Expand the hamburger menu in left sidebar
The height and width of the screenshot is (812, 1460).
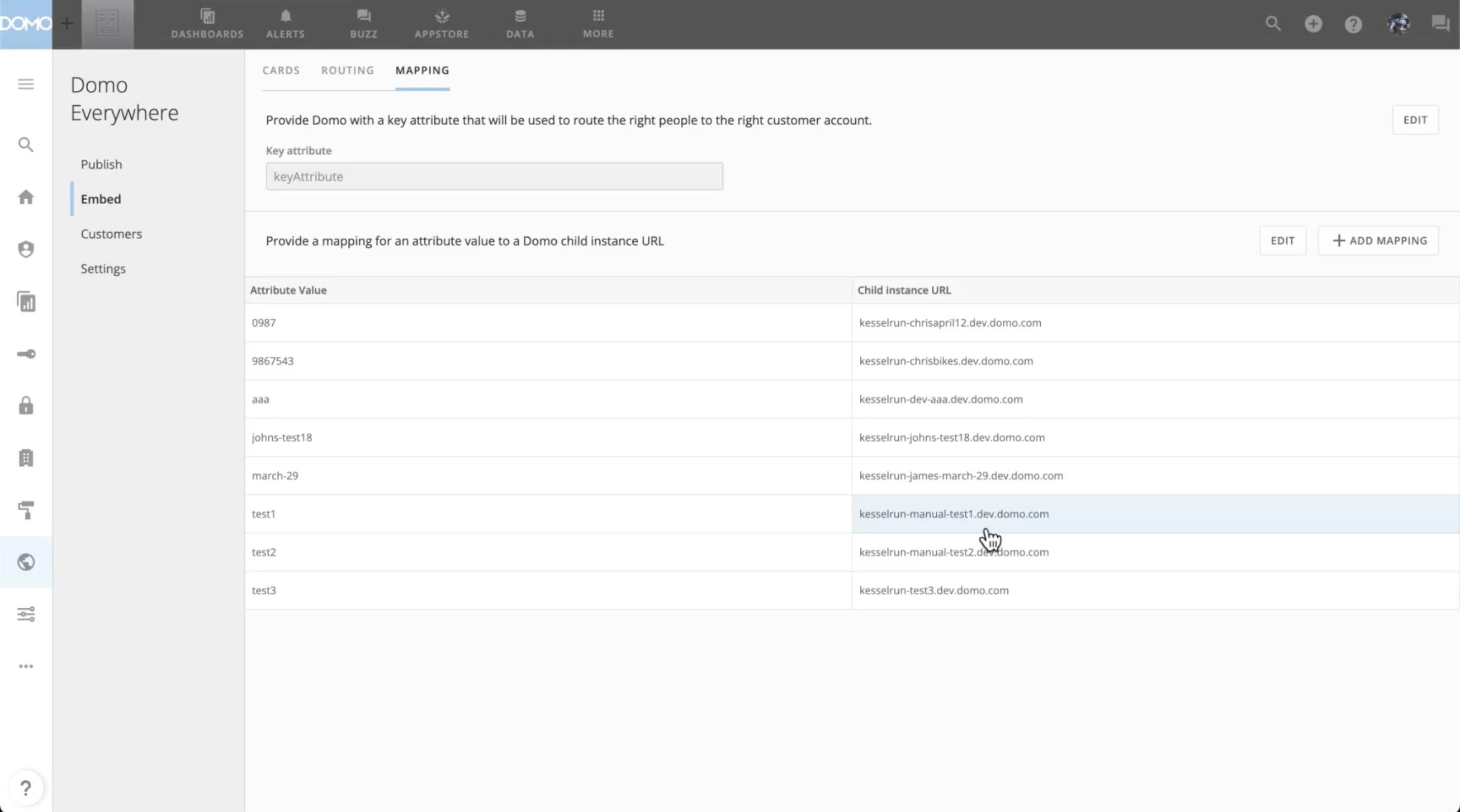point(26,85)
